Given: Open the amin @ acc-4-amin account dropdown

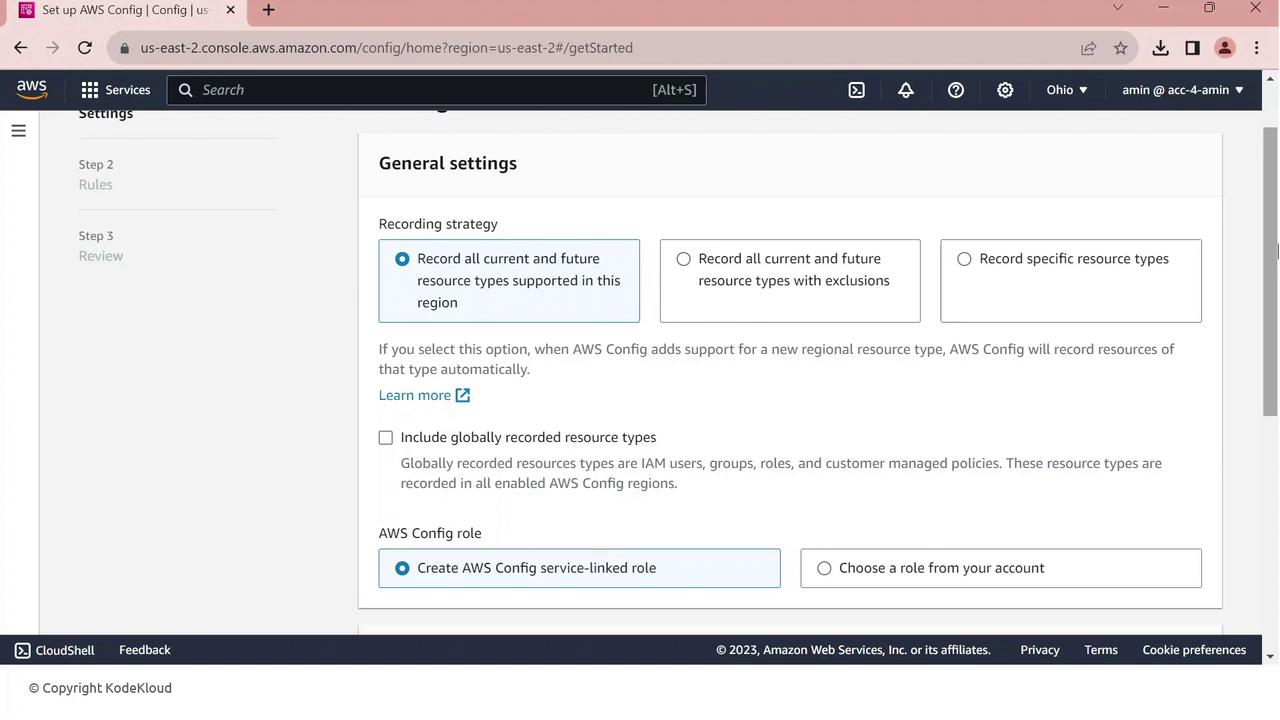Looking at the screenshot, I should (1183, 90).
